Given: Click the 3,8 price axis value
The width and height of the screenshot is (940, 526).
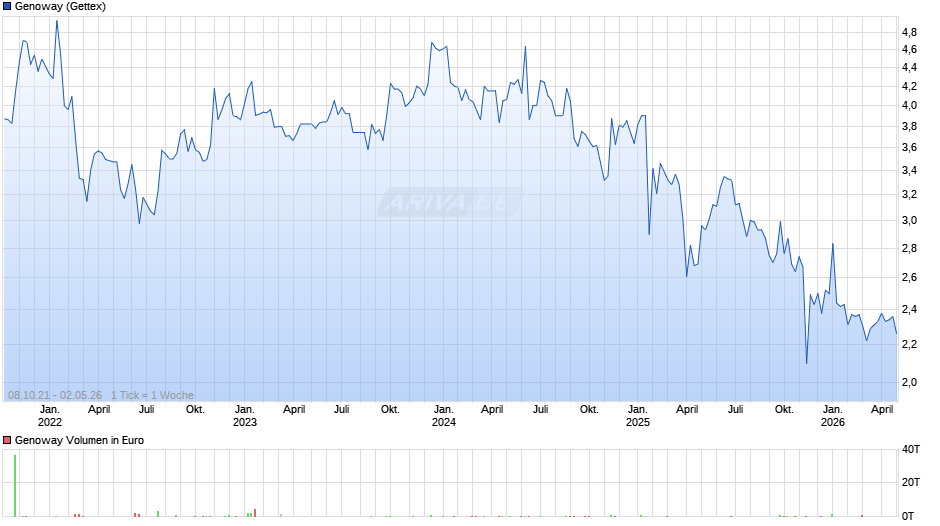Looking at the screenshot, I should pos(909,127).
